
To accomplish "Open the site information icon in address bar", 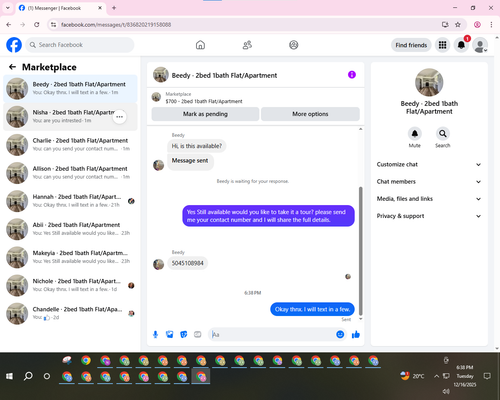I will [x=53, y=24].
